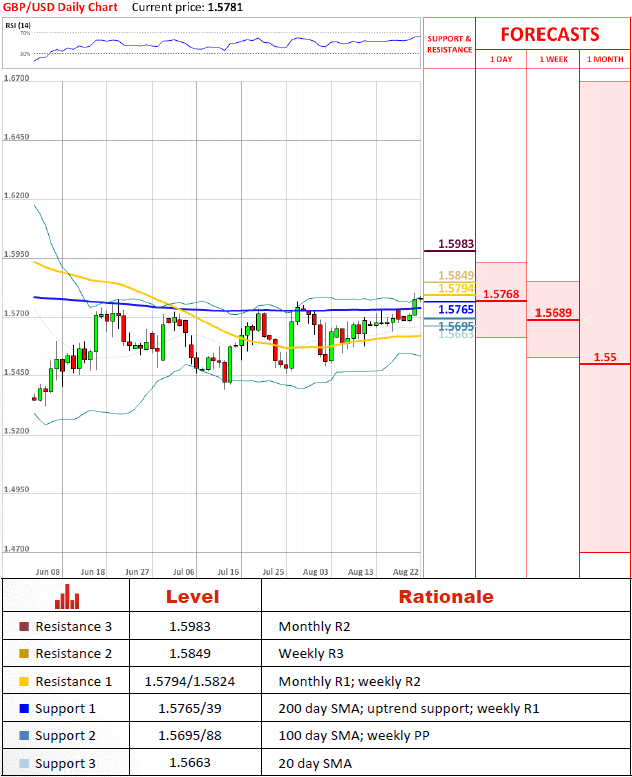Click the 1.5450 price axis label

16,372
